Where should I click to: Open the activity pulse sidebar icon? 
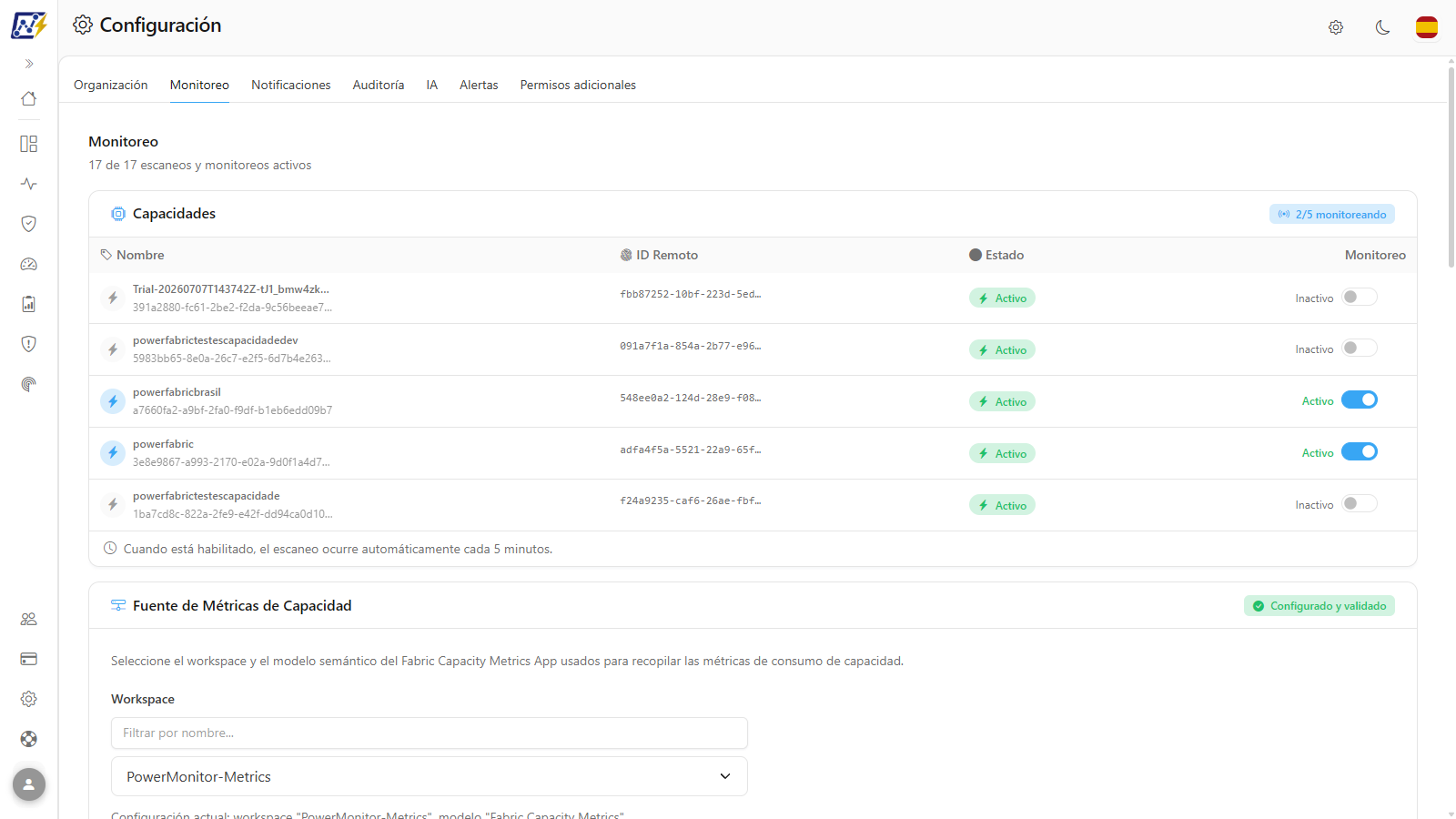29,184
